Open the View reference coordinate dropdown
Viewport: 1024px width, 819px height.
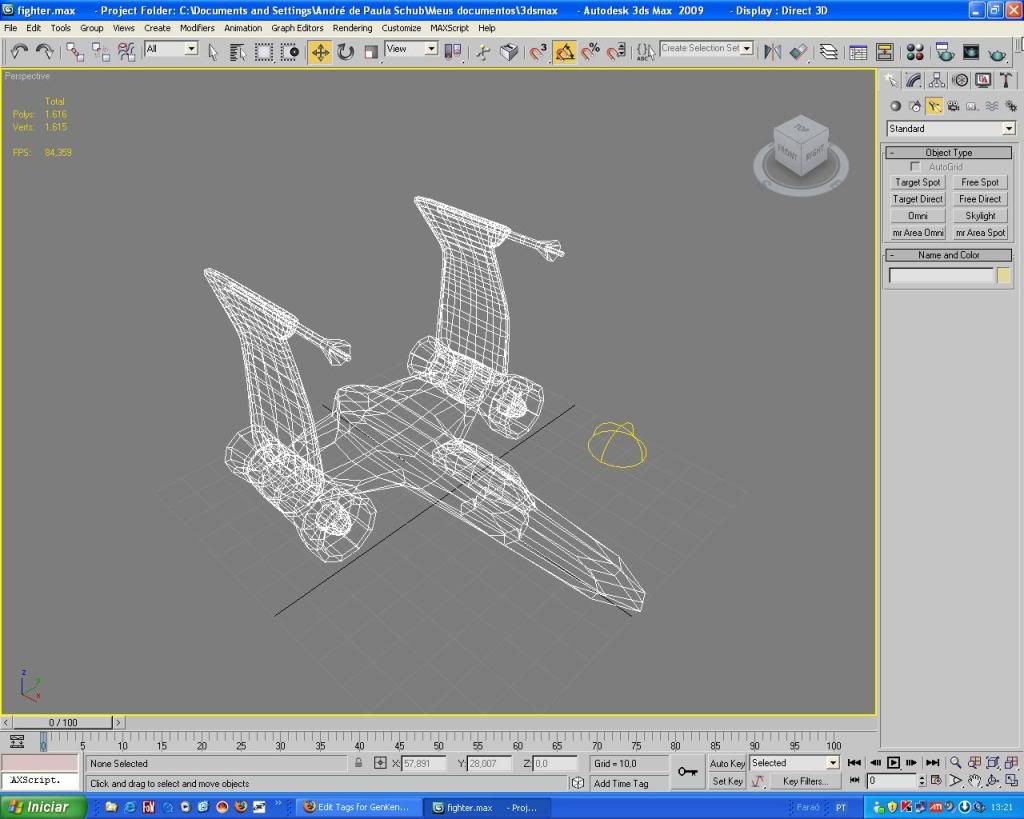pos(411,48)
